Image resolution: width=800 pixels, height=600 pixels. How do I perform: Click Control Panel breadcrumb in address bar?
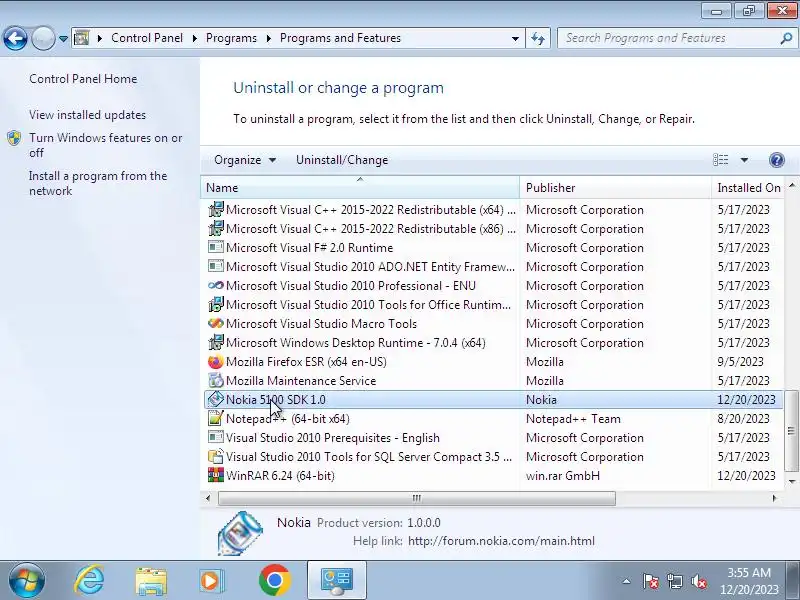tap(147, 38)
